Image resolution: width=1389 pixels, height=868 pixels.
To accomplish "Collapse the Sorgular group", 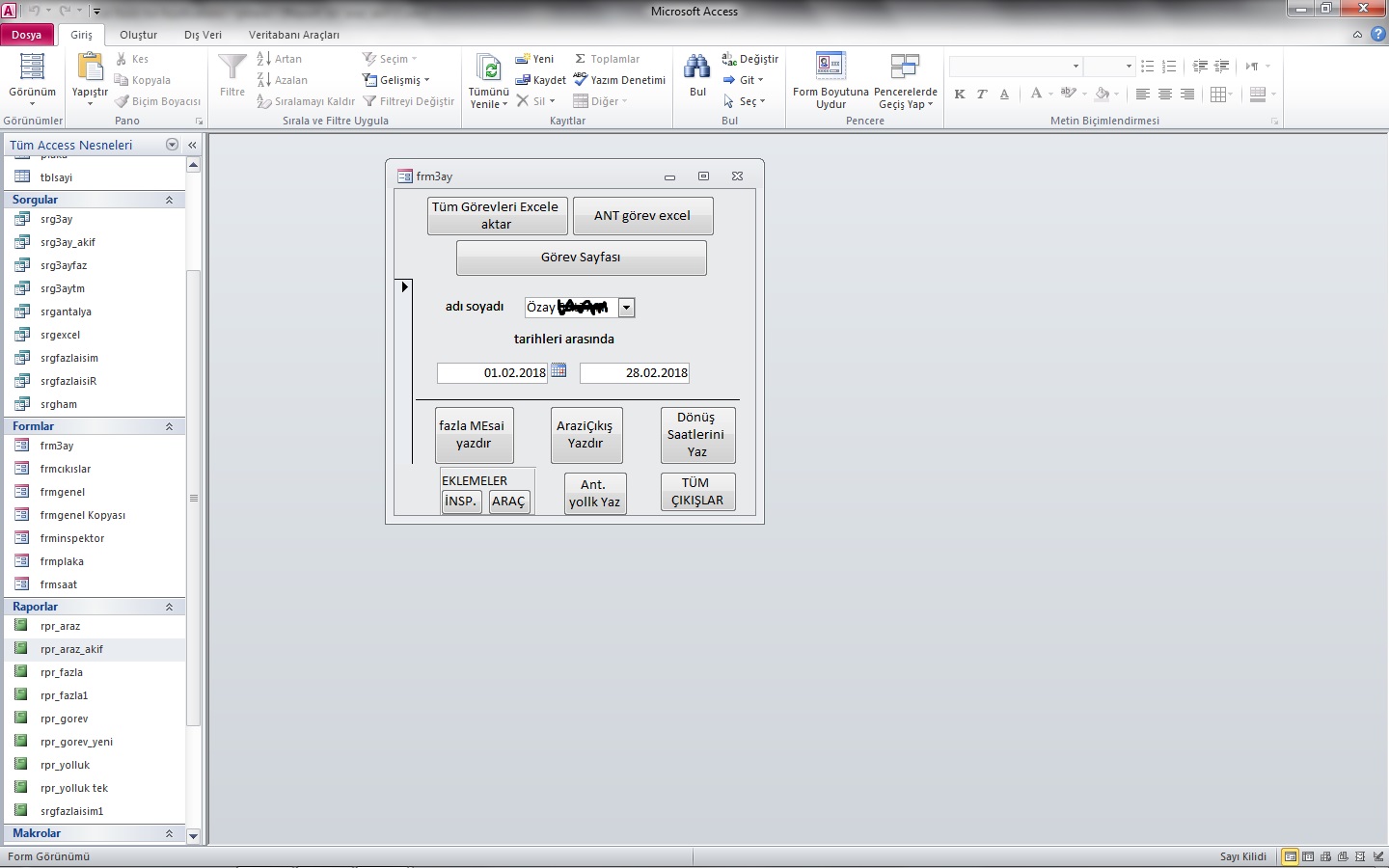I will click(x=169, y=200).
